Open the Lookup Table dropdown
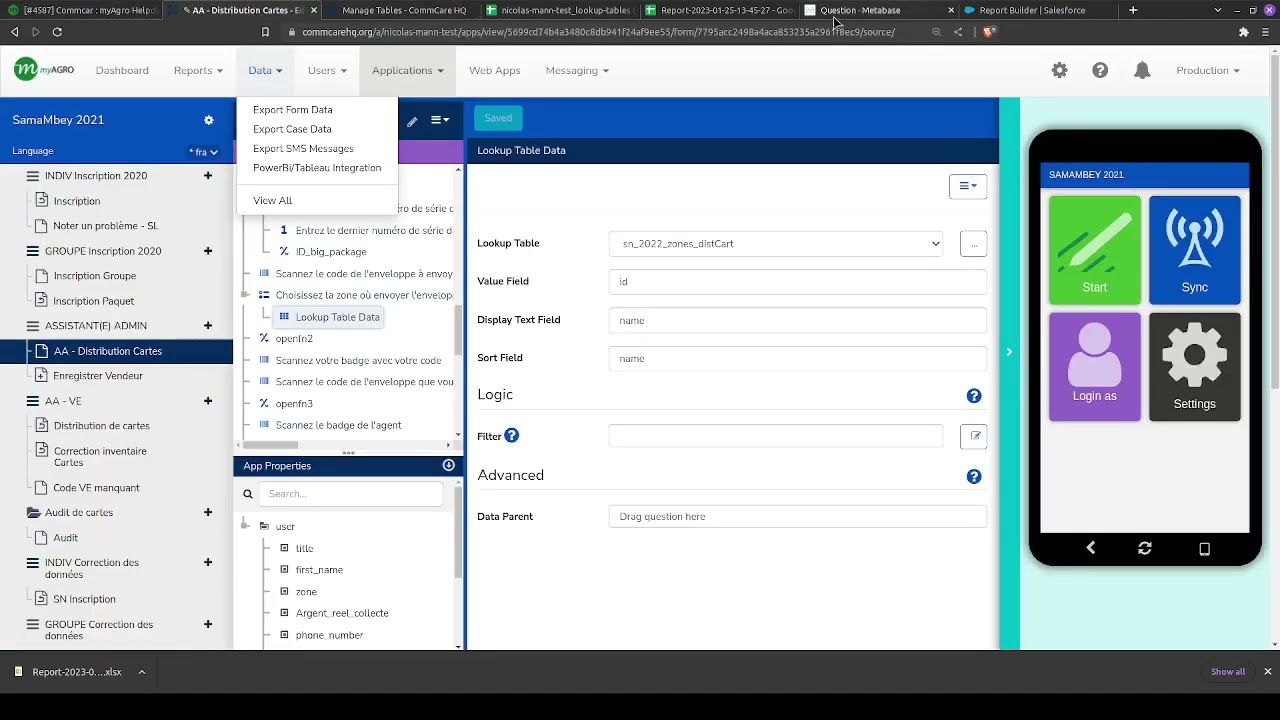 776,244
